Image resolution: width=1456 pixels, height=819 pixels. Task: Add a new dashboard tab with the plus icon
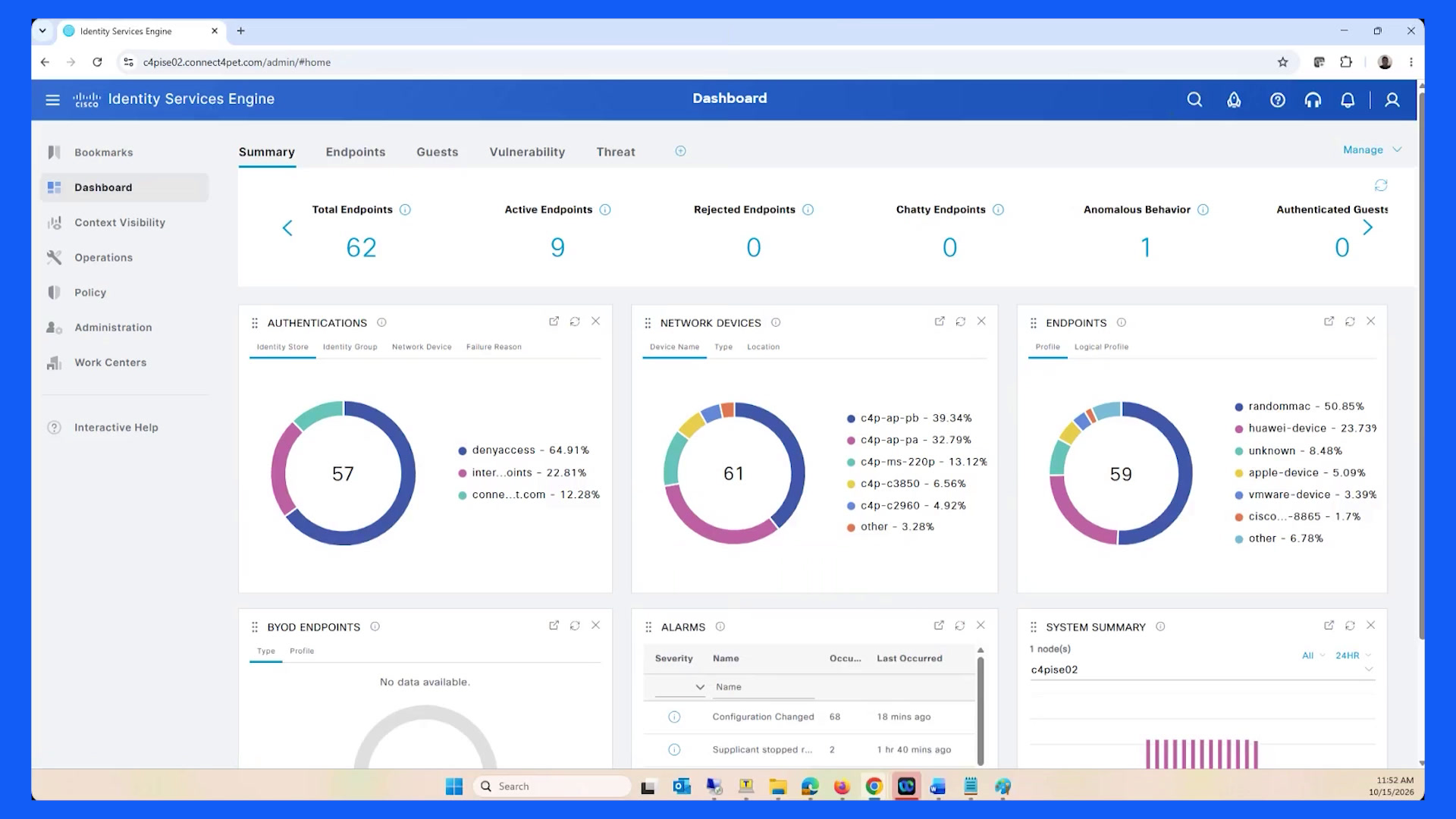click(x=680, y=151)
